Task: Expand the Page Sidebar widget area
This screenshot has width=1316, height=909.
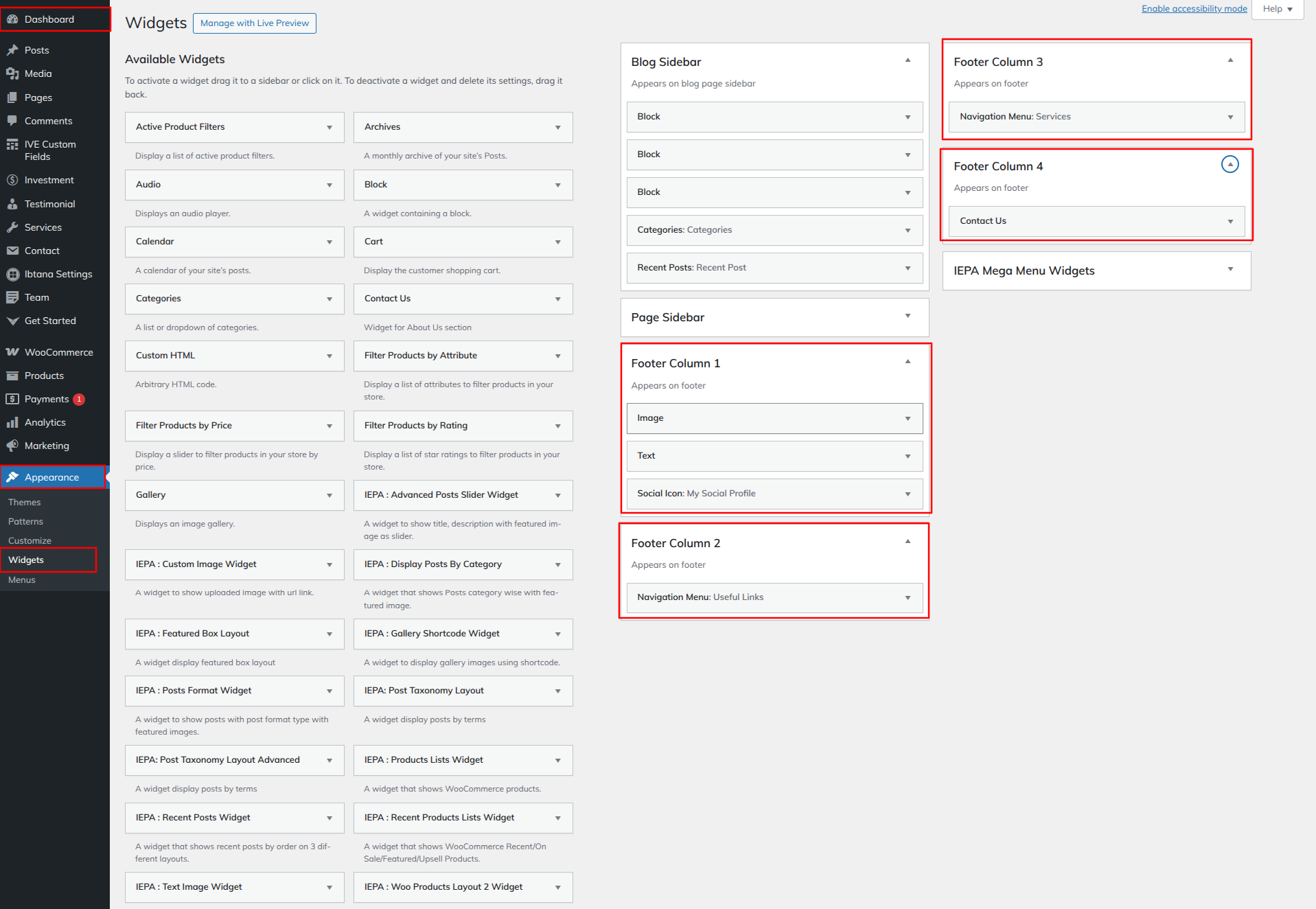Action: pyautogui.click(x=908, y=316)
